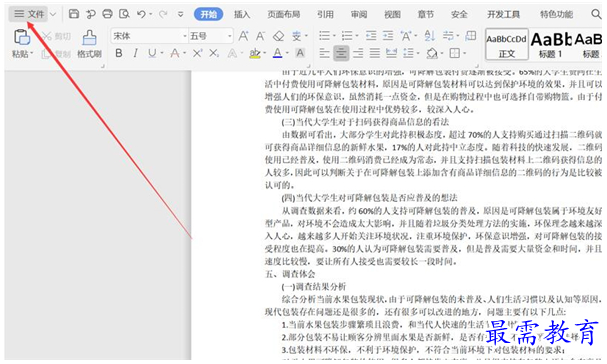Image resolution: width=607 pixels, height=364 pixels.
Task: Click the Chinese layout A icon
Action: 406,36
